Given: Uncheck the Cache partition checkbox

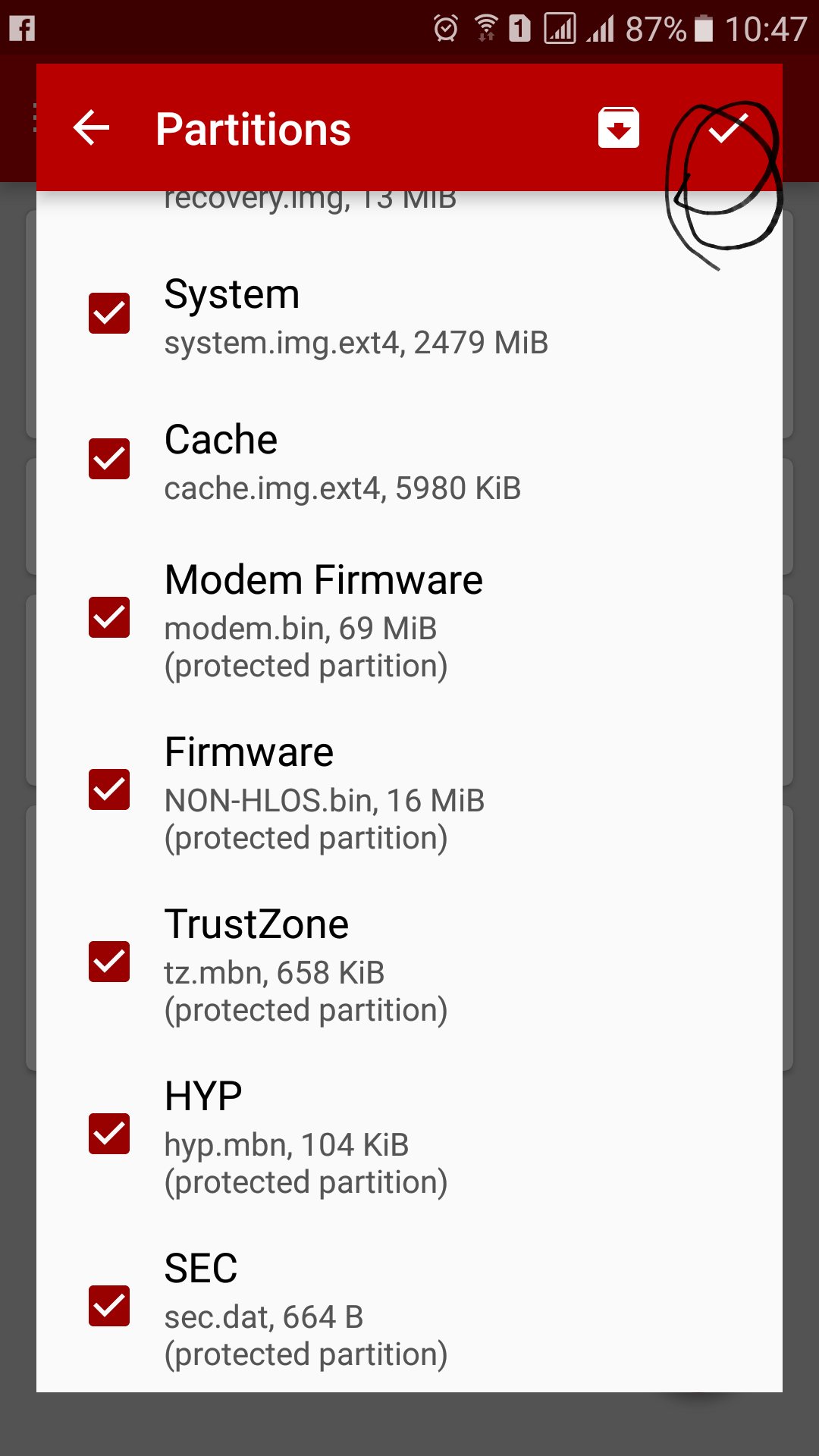Looking at the screenshot, I should pyautogui.click(x=109, y=459).
